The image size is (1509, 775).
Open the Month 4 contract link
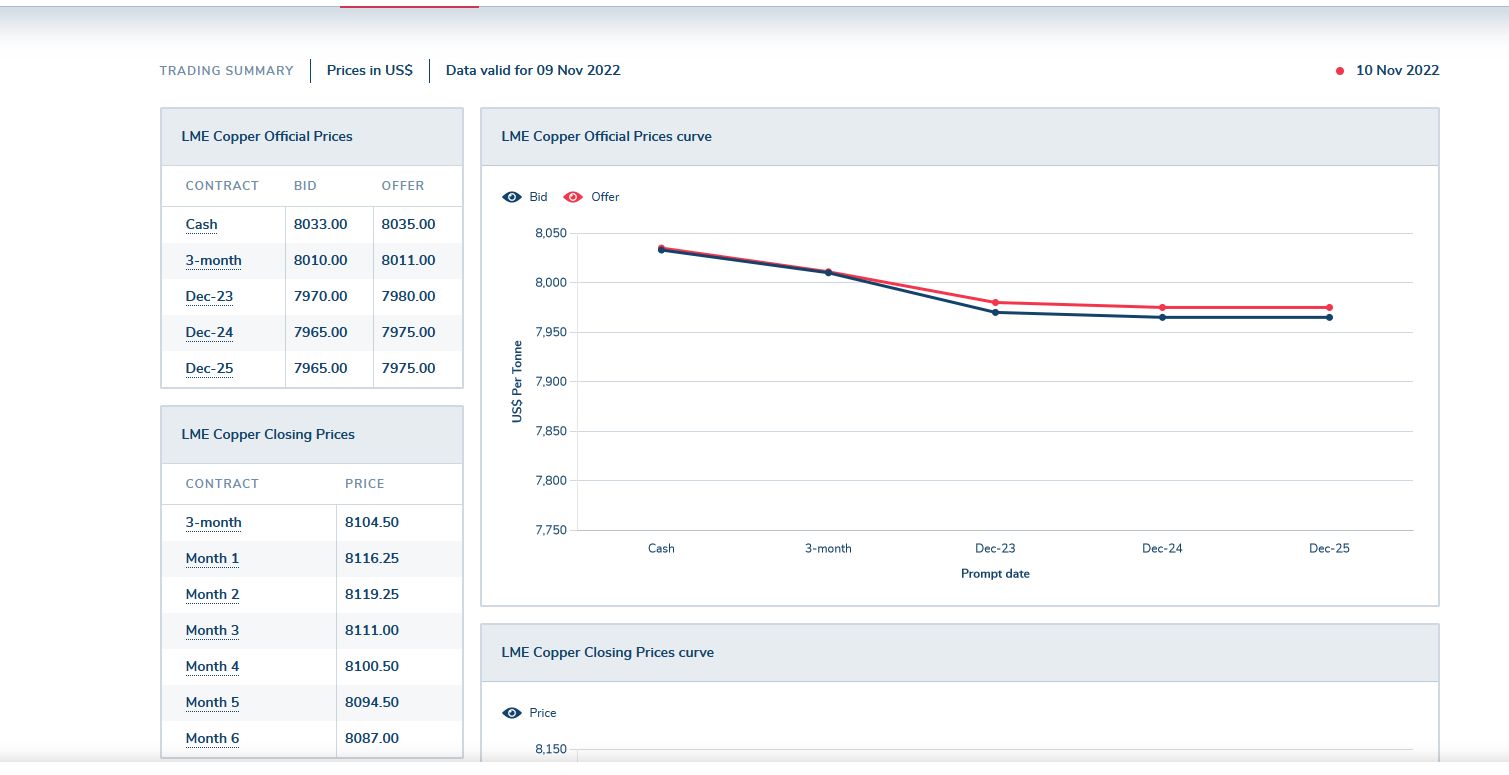[x=212, y=667]
